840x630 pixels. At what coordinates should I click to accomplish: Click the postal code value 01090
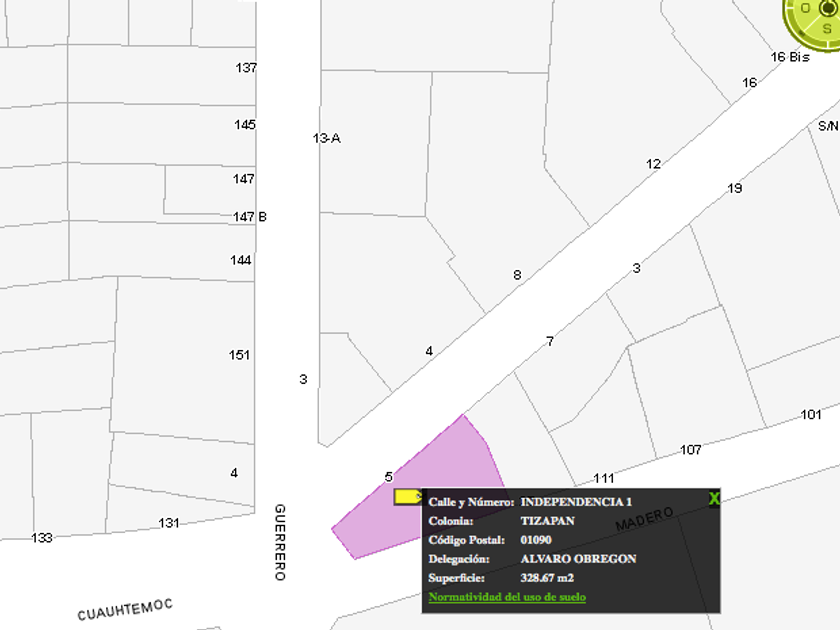pyautogui.click(x=536, y=540)
